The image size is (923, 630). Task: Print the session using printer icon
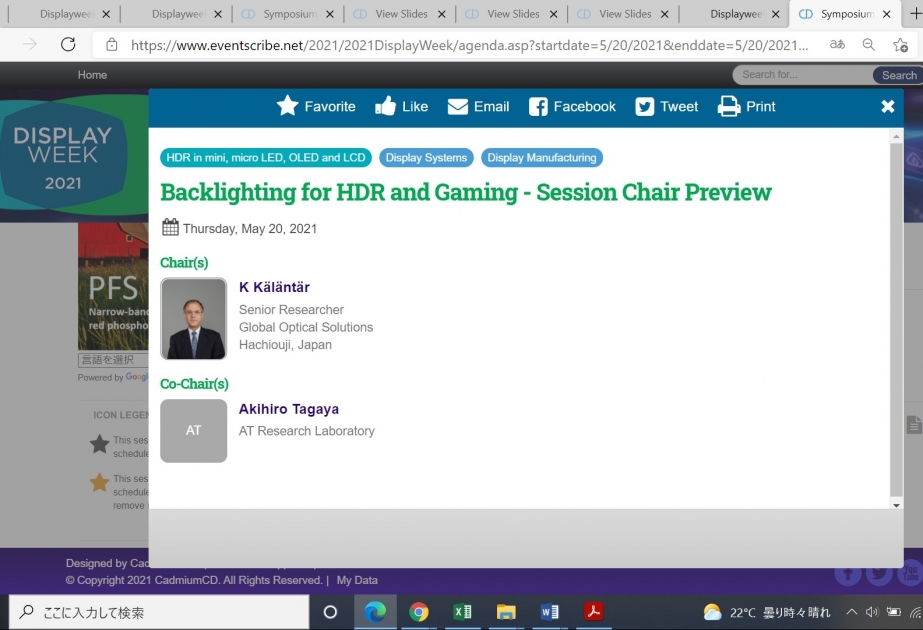(729, 107)
